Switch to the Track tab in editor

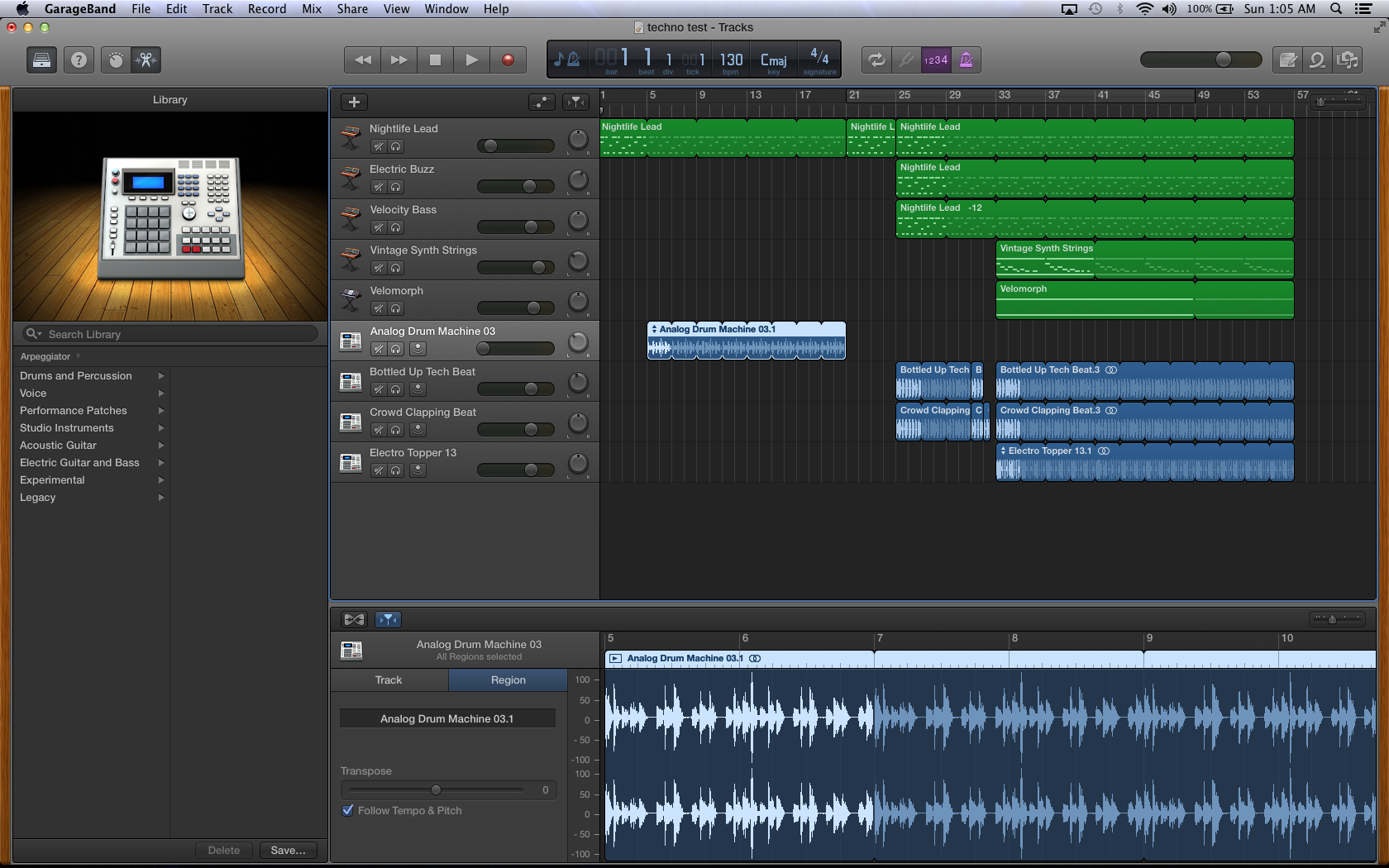[389, 680]
